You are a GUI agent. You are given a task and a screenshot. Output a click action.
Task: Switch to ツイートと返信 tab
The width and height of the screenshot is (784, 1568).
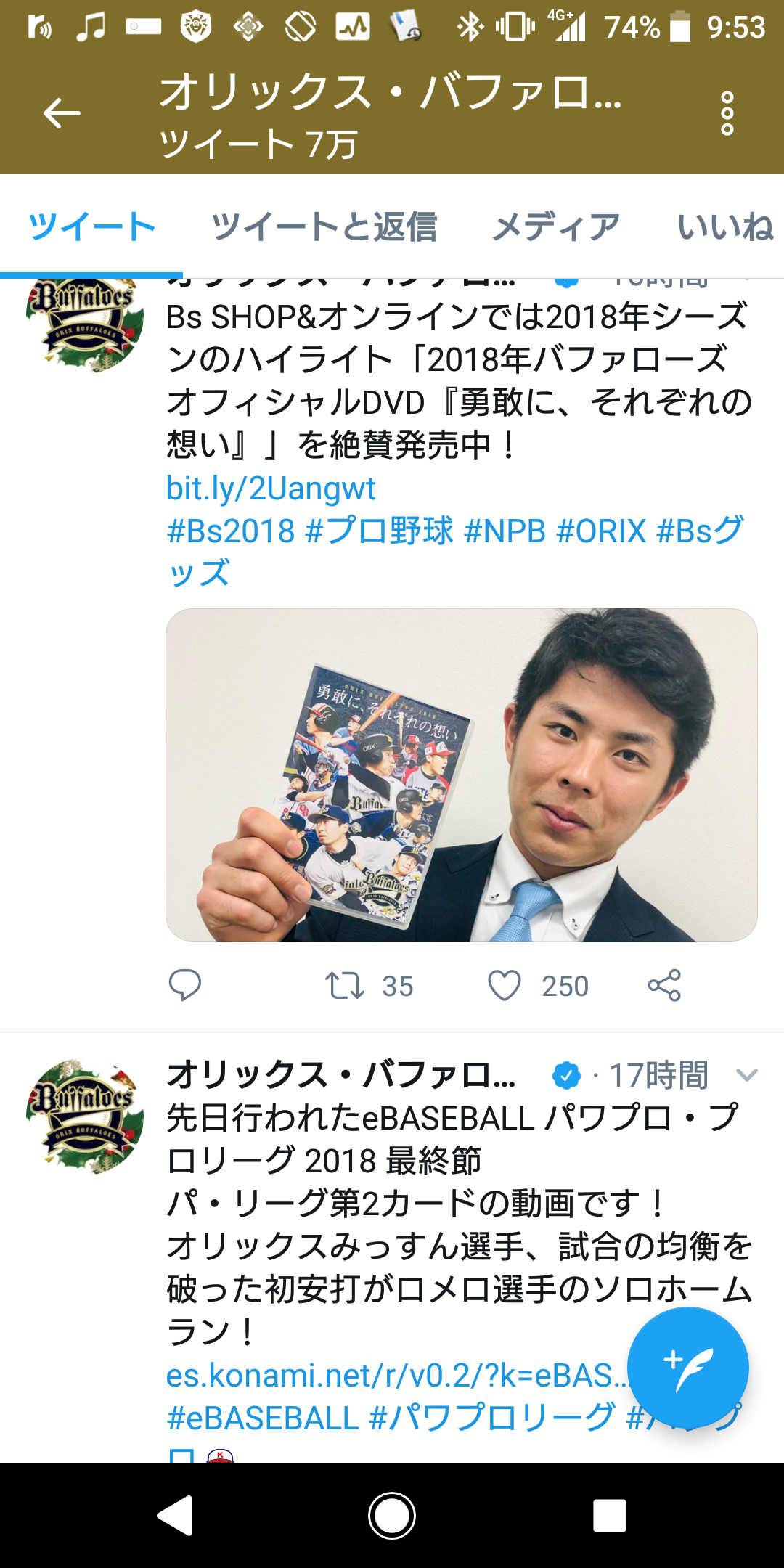(324, 226)
